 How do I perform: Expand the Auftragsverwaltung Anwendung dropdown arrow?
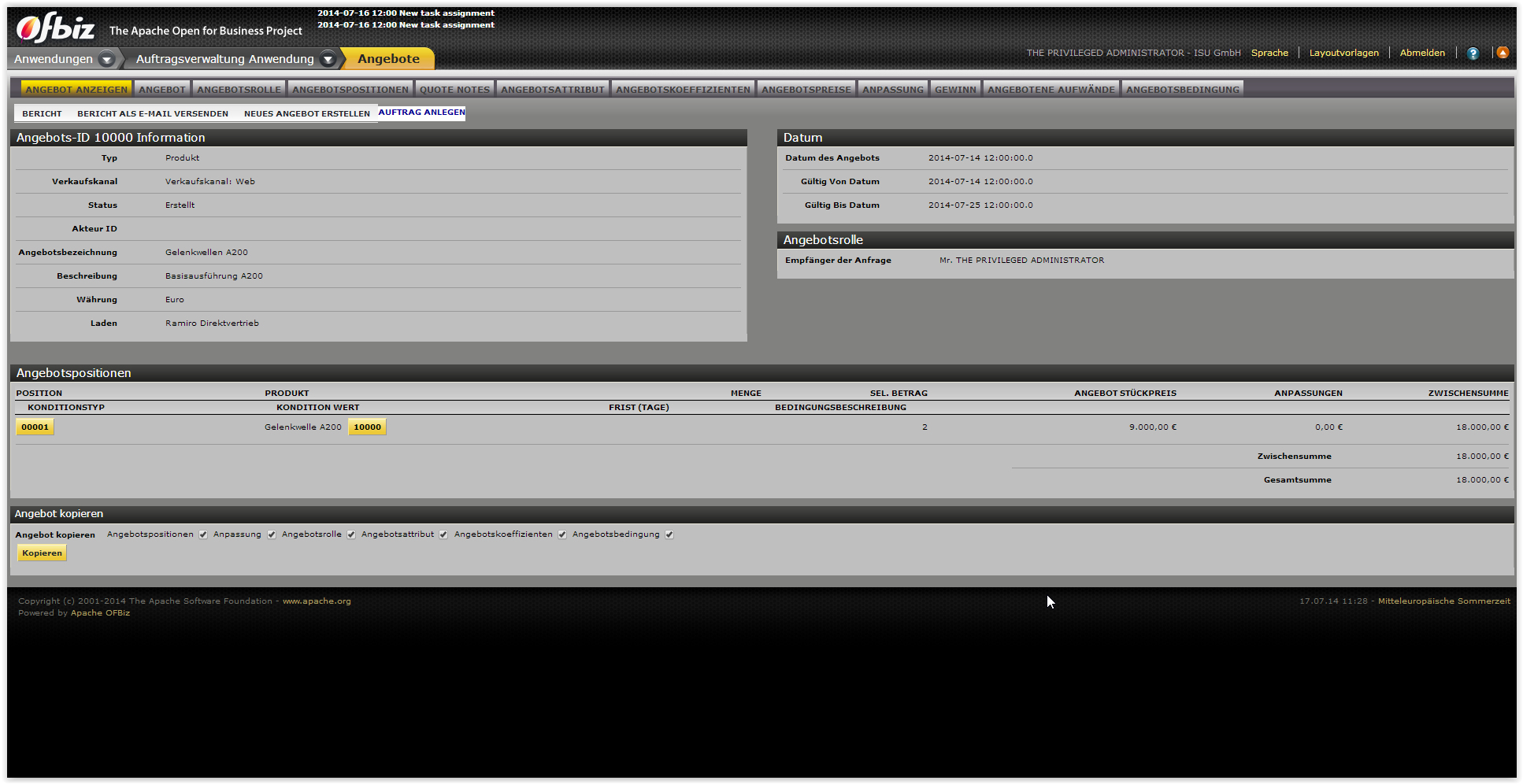pos(328,59)
